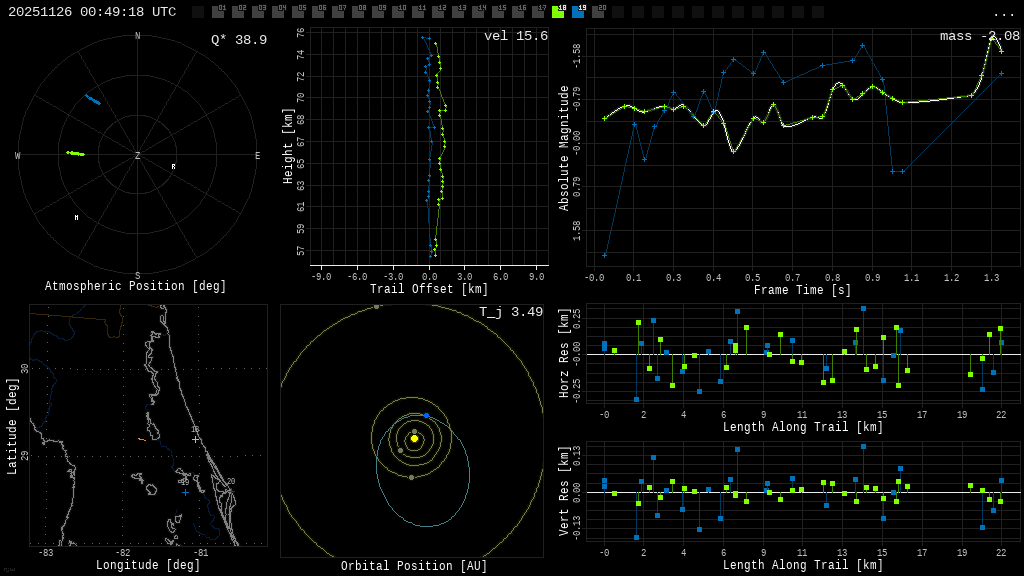Image resolution: width=1024 pixels, height=576 pixels.
Task: Open the ellipsis menu at top right
Action: pos(1003,13)
